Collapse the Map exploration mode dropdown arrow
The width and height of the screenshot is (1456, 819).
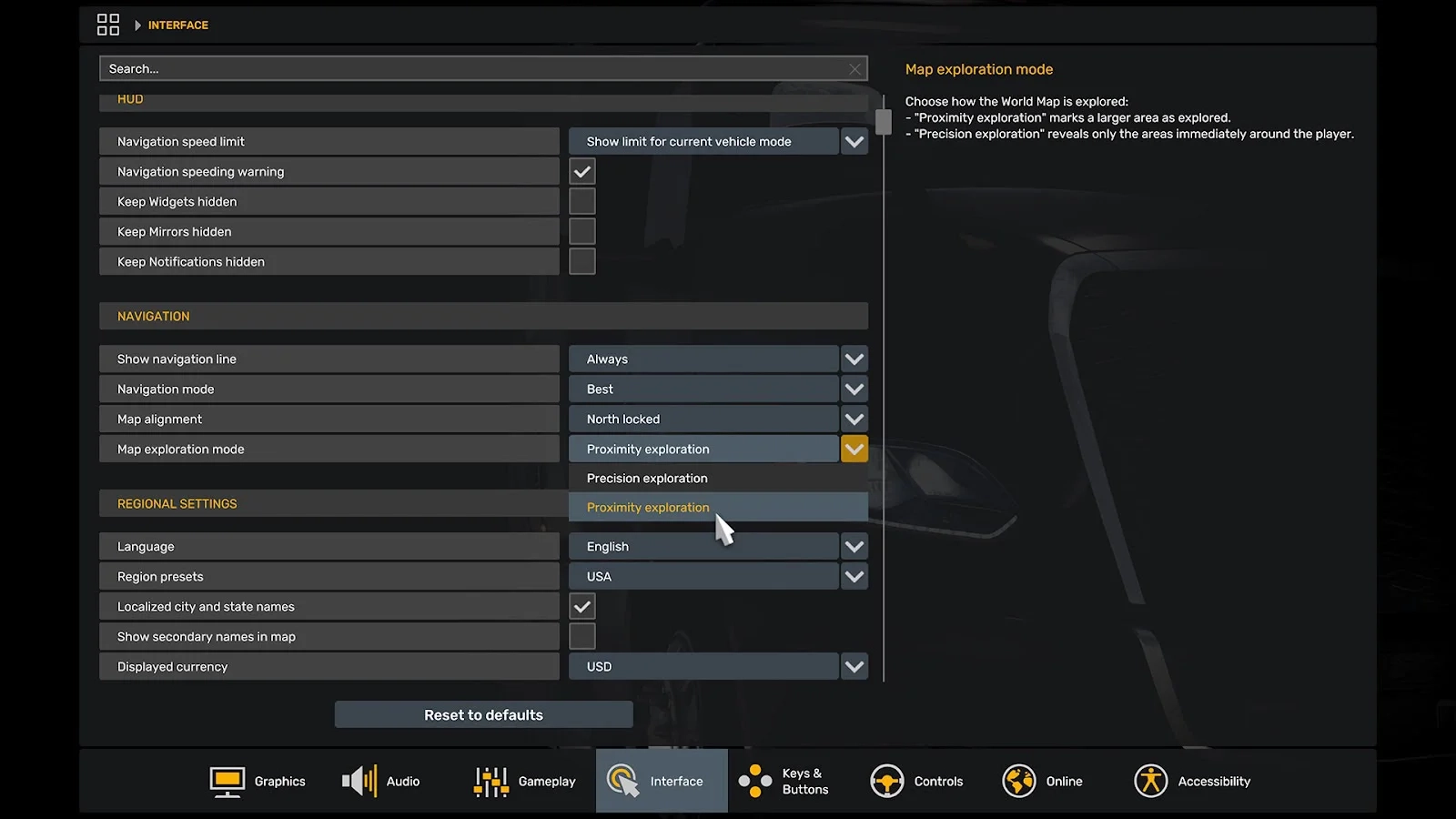(854, 449)
